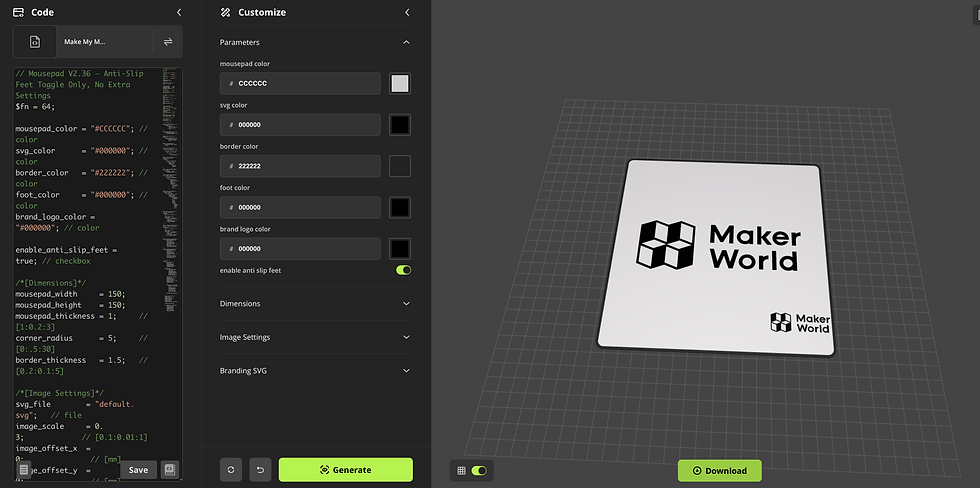Image resolution: width=980 pixels, height=488 pixels.
Task: Open the foot color swatch
Action: pos(400,207)
